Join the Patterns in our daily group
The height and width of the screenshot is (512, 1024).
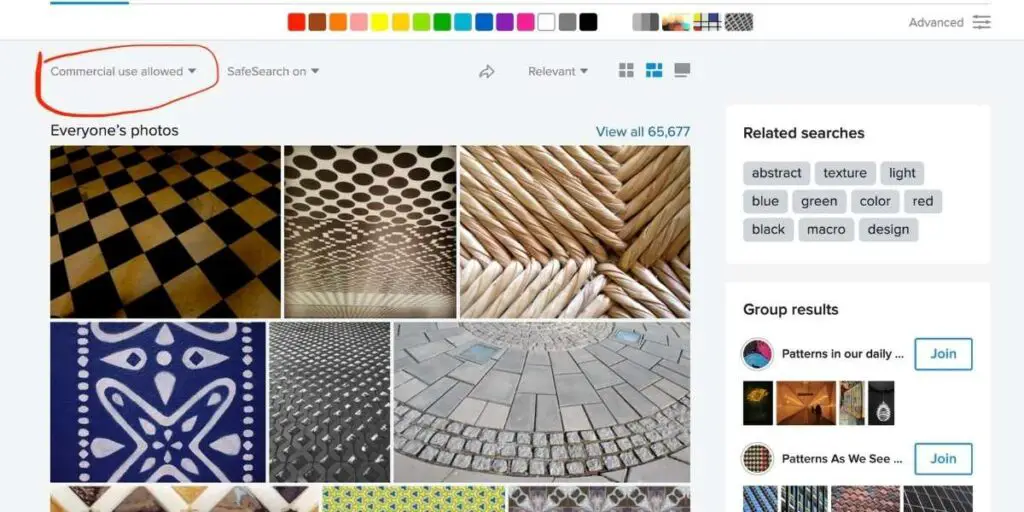point(943,354)
